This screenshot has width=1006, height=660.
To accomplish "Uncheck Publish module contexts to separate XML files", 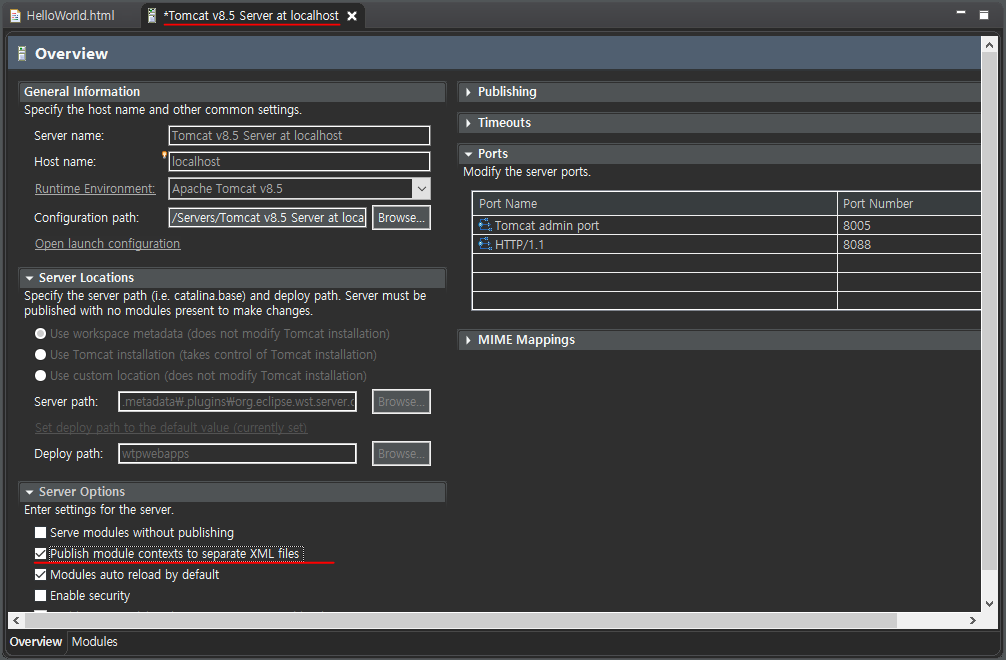I will [x=40, y=554].
